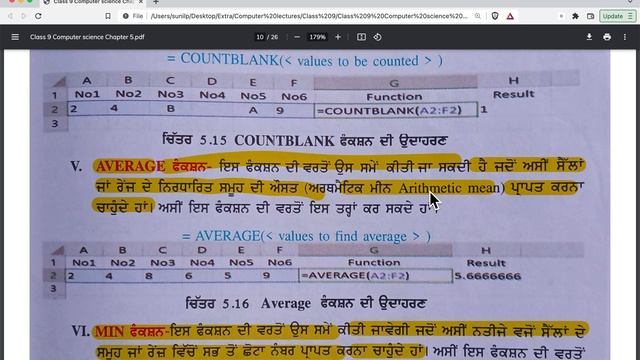The width and height of the screenshot is (640, 360).
Task: Click Result header in COUNTBLANK table
Action: [x=513, y=94]
